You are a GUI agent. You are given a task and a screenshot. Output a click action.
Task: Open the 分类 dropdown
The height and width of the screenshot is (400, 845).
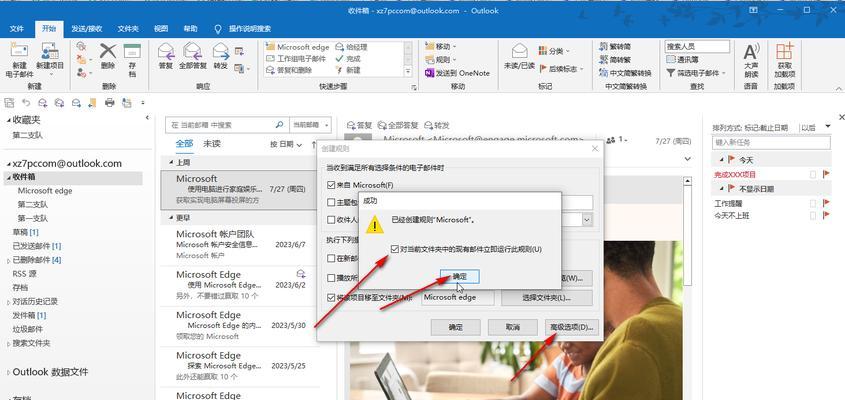tap(555, 51)
